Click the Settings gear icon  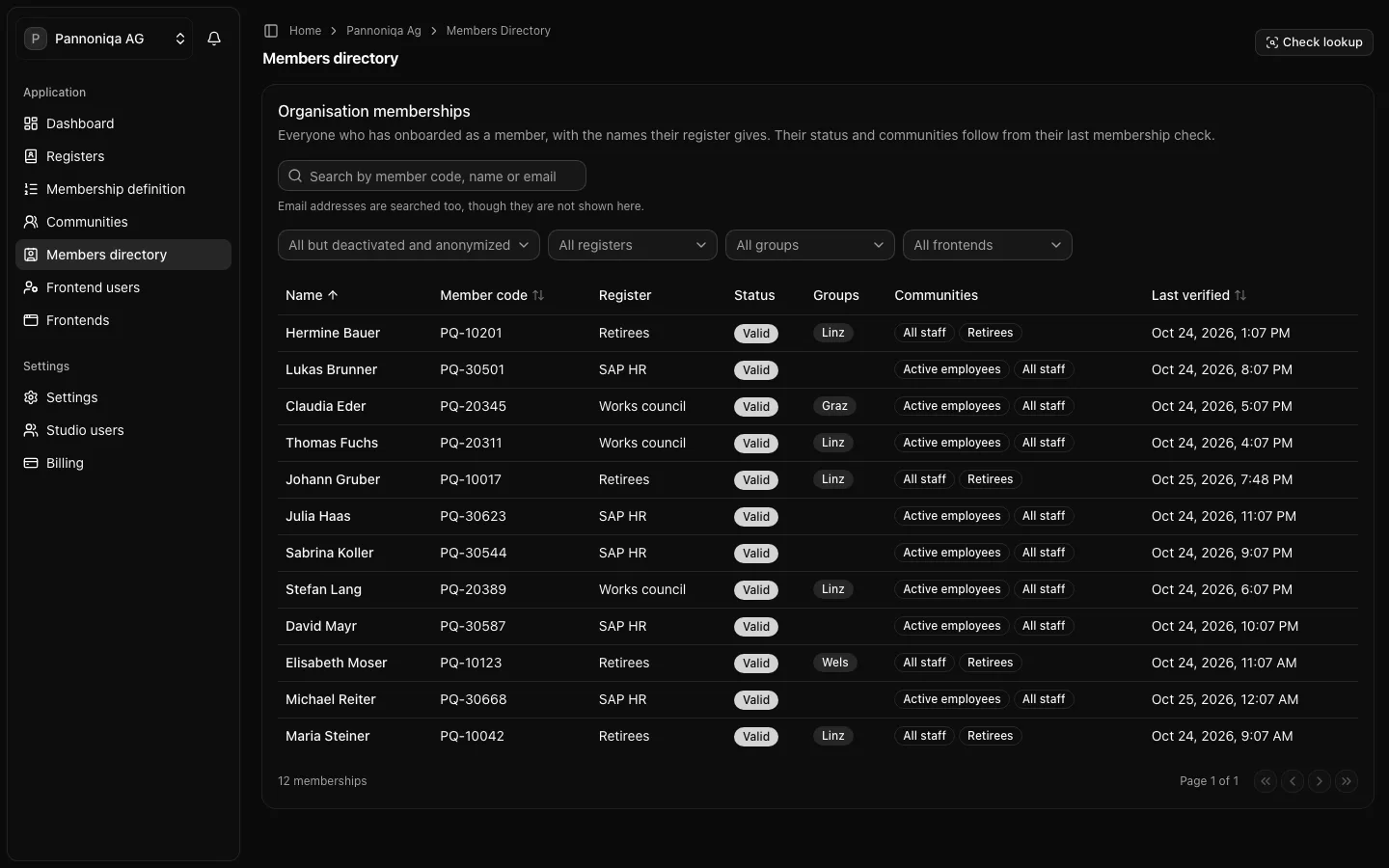point(31,397)
